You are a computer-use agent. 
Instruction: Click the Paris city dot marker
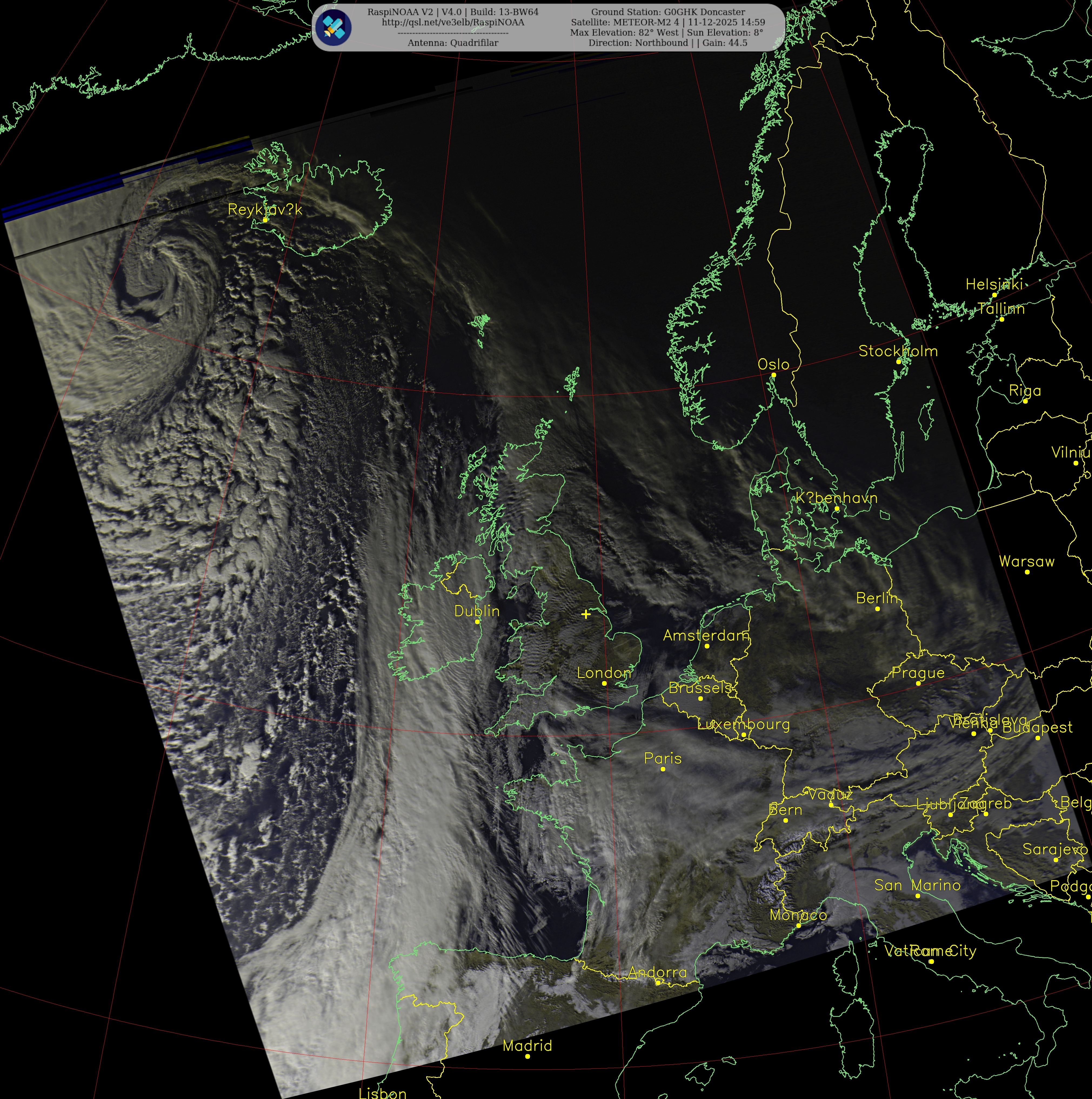point(663,769)
